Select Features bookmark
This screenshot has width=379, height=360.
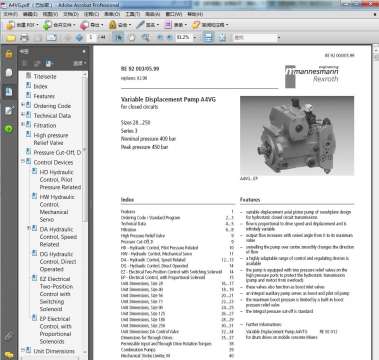[44, 96]
